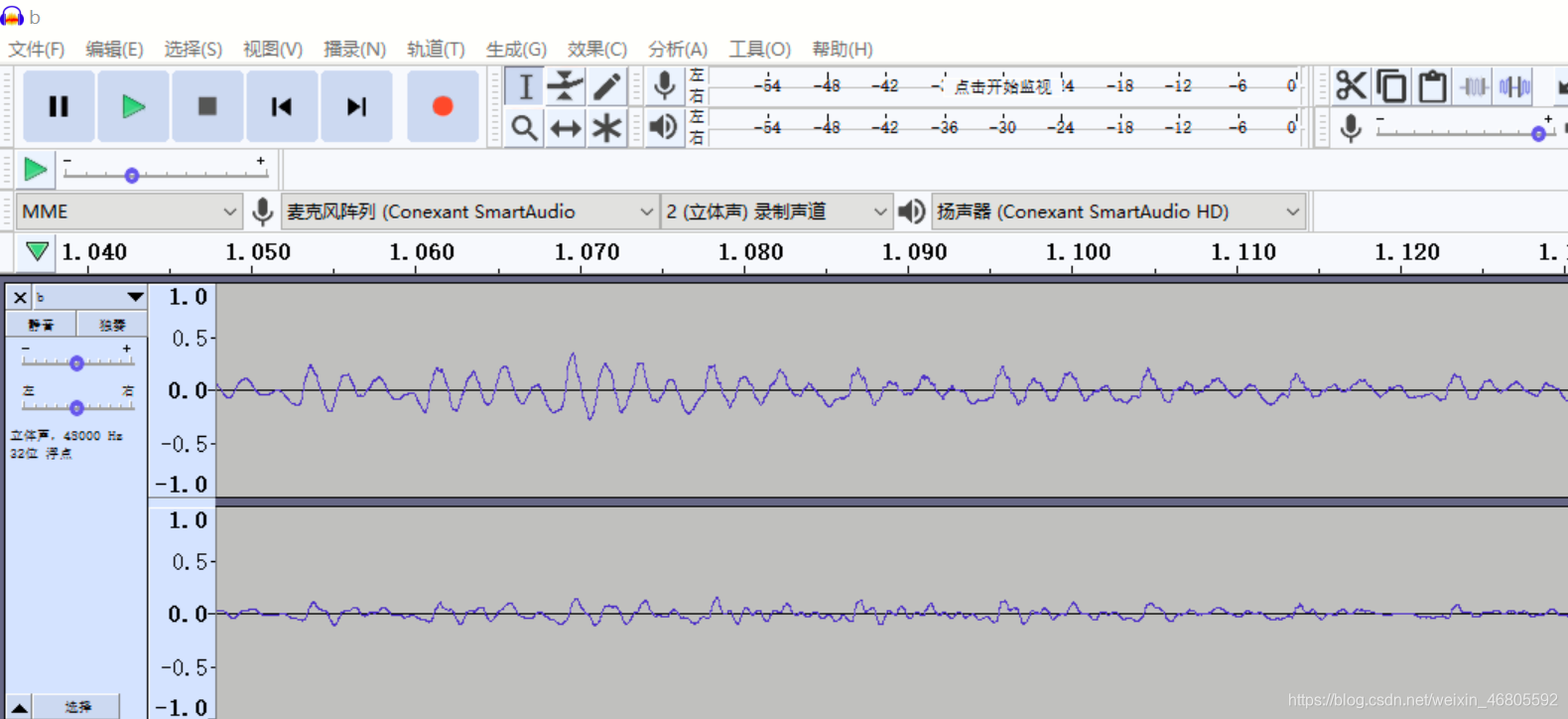Image resolution: width=1568 pixels, height=719 pixels.
Task: Click the timeline green pin head
Action: coord(37,251)
